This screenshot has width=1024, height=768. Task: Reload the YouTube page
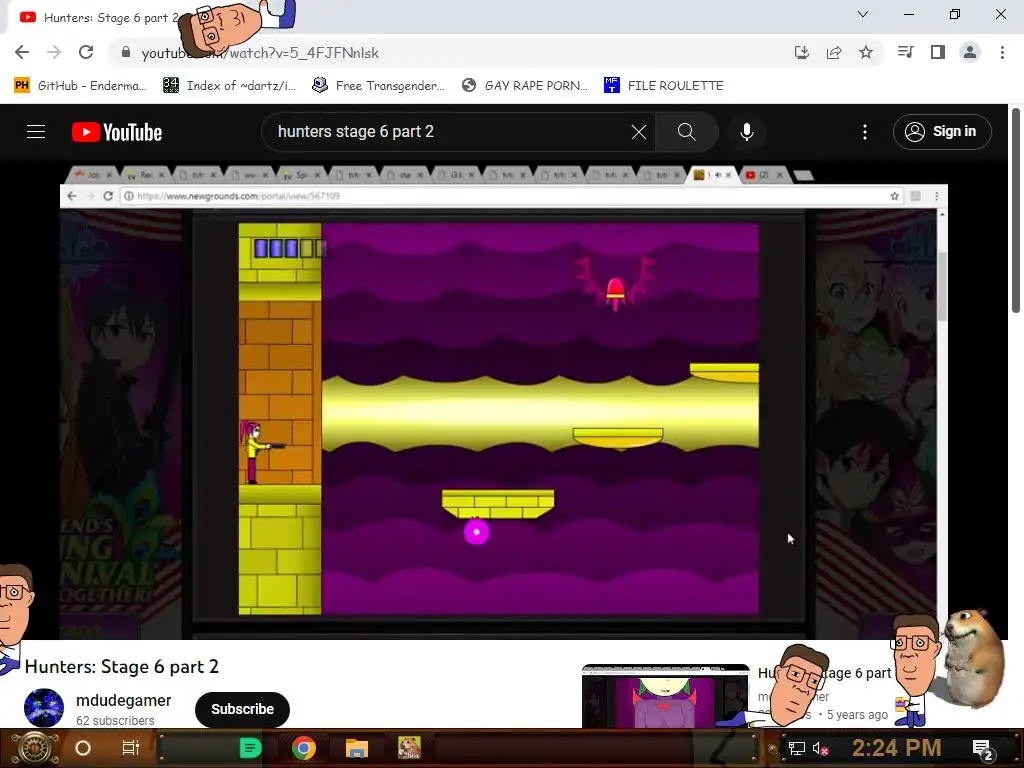[86, 52]
